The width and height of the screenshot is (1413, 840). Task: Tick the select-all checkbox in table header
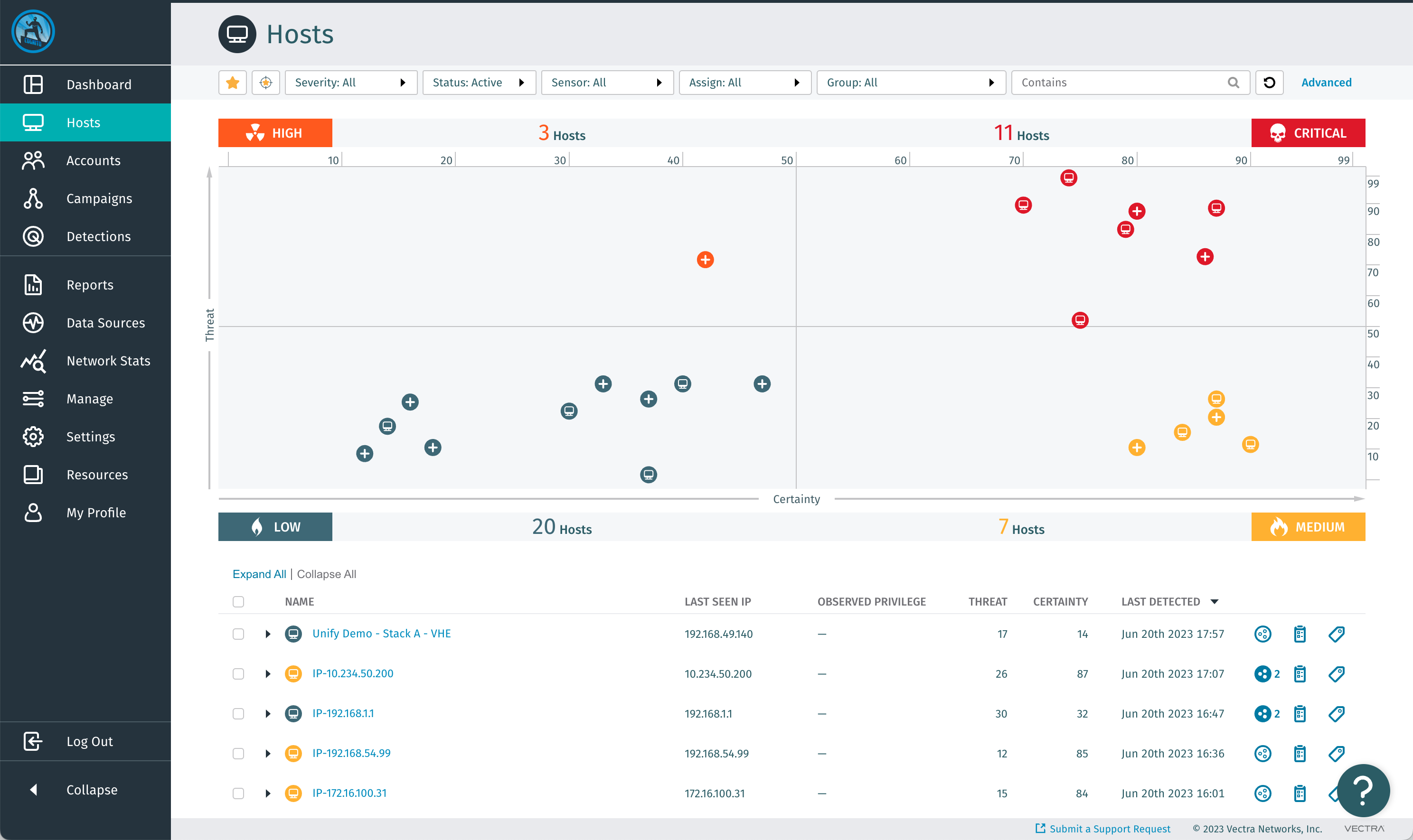tap(238, 602)
